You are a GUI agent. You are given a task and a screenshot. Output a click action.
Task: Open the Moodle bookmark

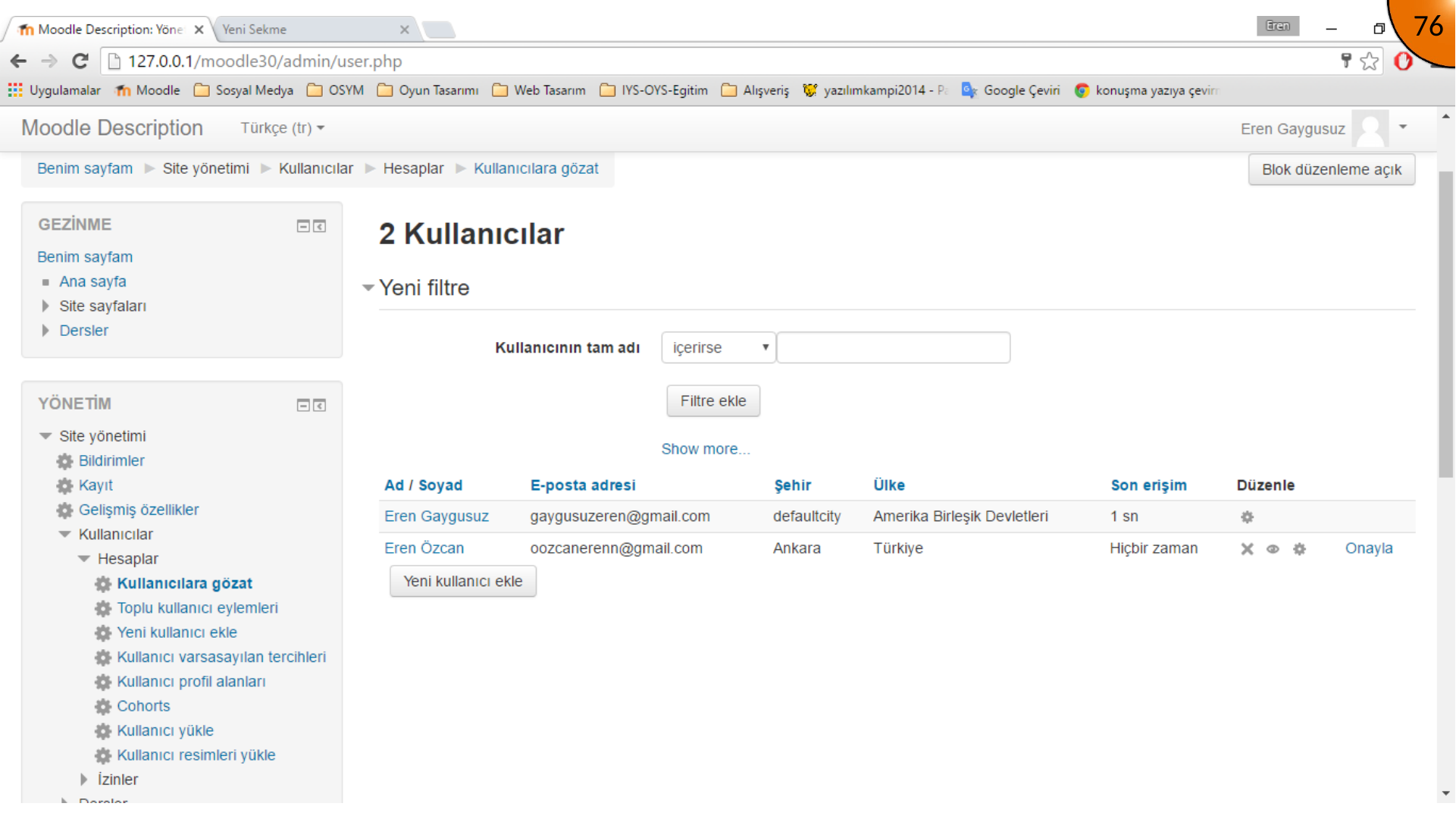148,90
